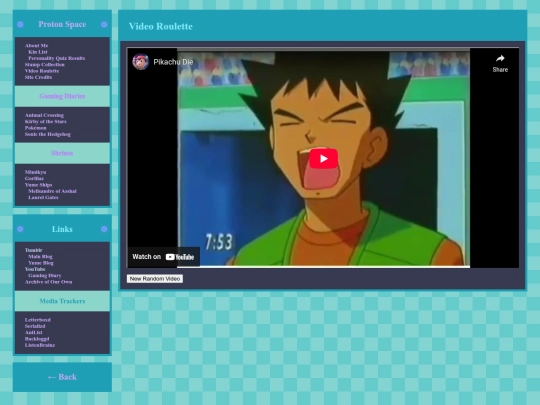The height and width of the screenshot is (405, 540).
Task: Open the Pokémon gaming diary
Action: pos(35,128)
